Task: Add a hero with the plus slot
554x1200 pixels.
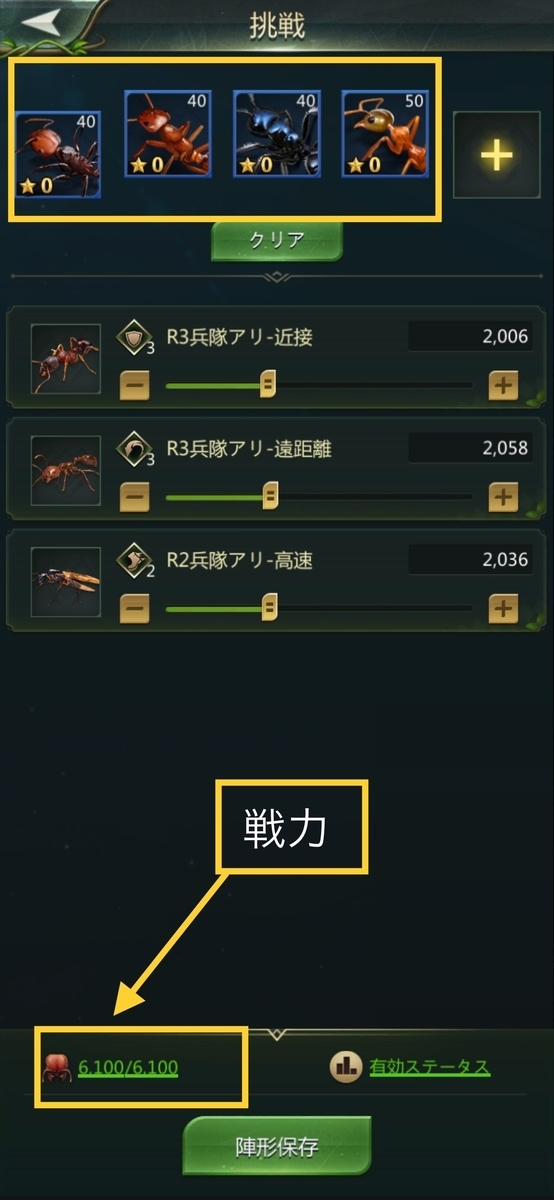Action: pos(497,154)
